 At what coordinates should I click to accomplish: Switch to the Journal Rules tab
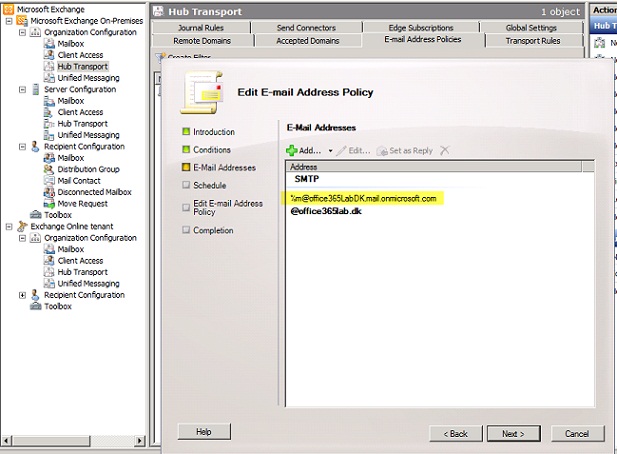click(x=201, y=28)
